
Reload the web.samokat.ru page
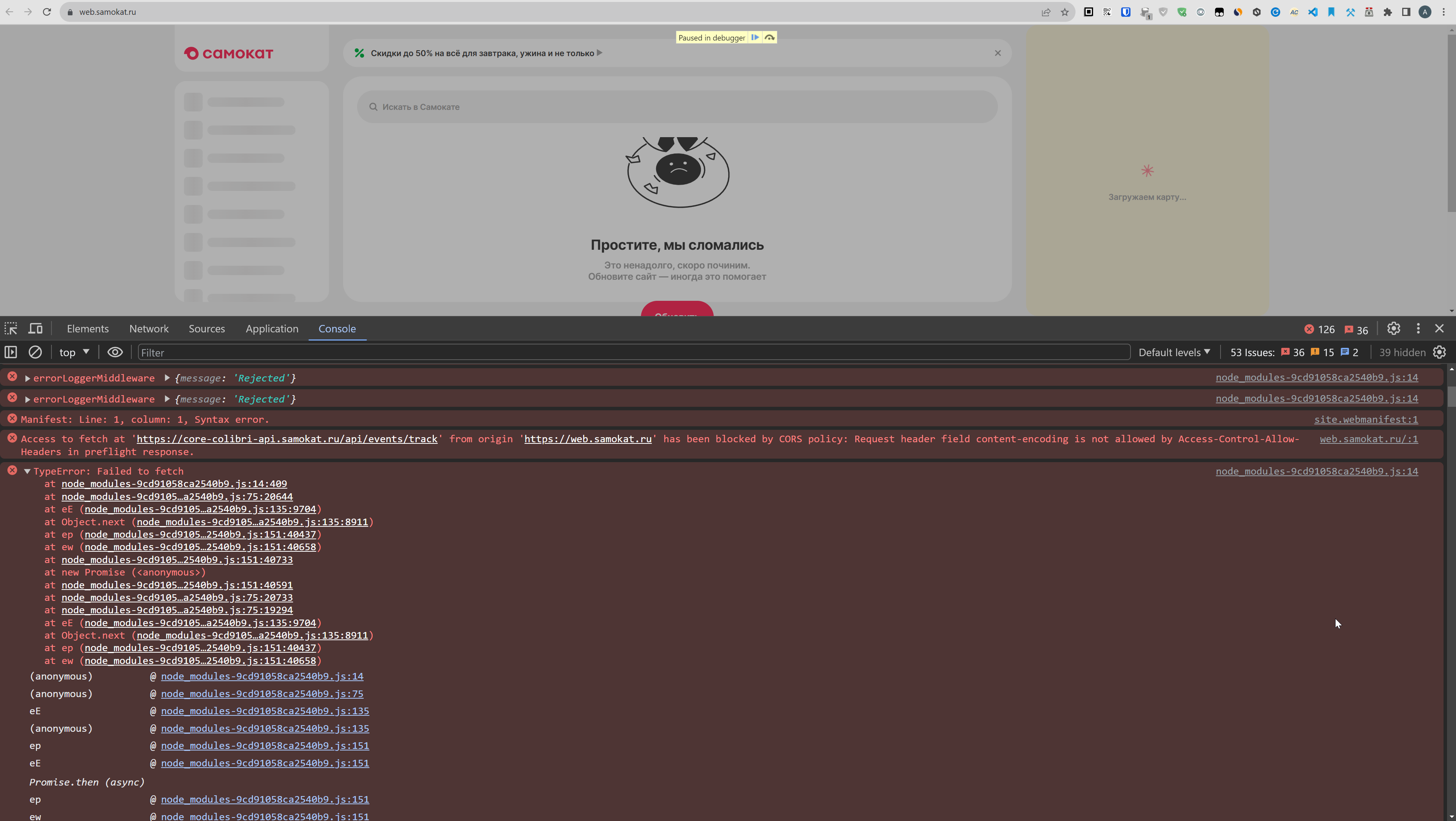tap(47, 11)
